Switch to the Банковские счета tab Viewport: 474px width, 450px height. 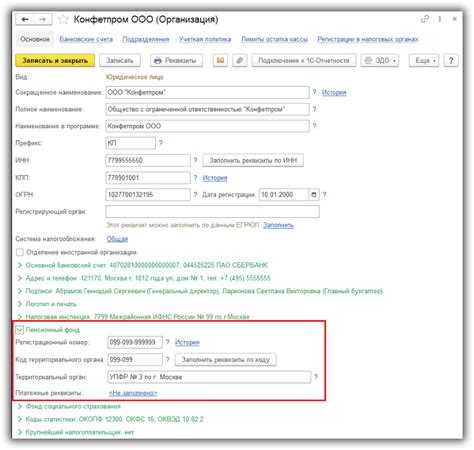tap(86, 39)
